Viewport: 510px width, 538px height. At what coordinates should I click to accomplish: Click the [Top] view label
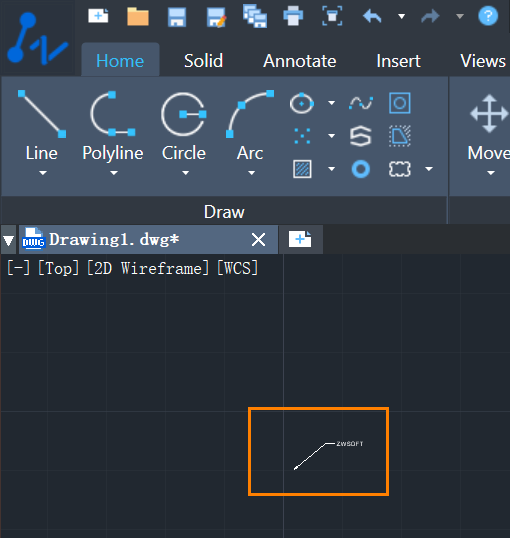coord(58,268)
